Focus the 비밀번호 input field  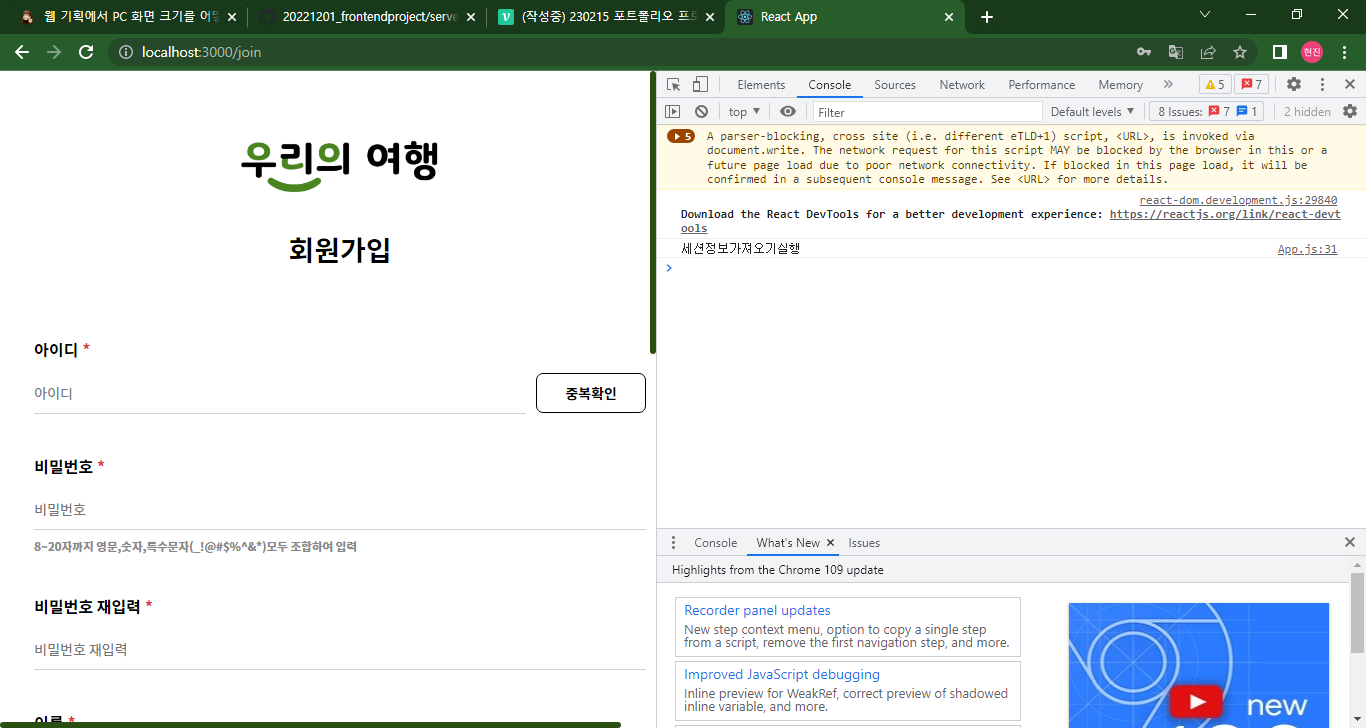coord(340,509)
